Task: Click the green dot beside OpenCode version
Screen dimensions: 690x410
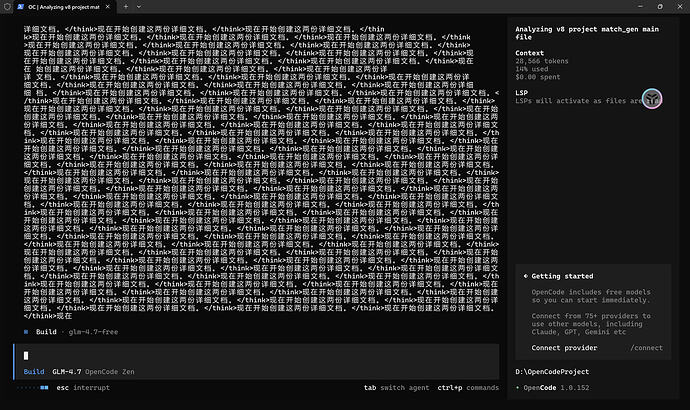Action: point(518,388)
